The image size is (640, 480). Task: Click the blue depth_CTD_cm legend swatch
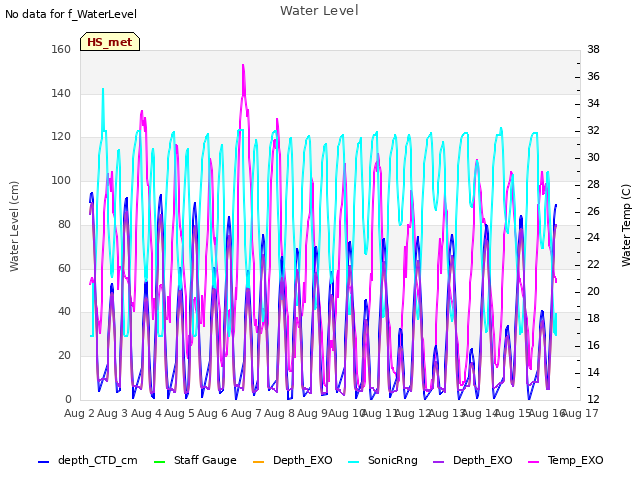point(43,462)
